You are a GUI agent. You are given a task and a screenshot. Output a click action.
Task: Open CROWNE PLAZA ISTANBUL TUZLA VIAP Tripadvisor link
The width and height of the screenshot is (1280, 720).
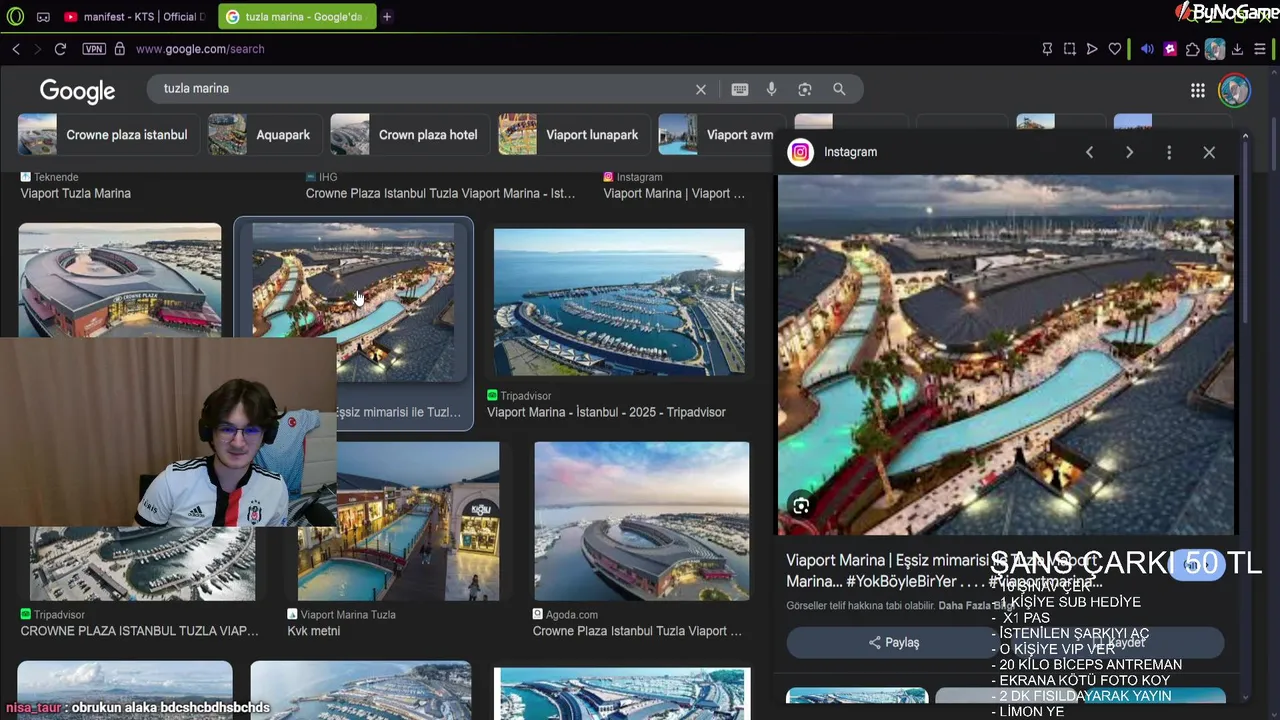coord(139,631)
